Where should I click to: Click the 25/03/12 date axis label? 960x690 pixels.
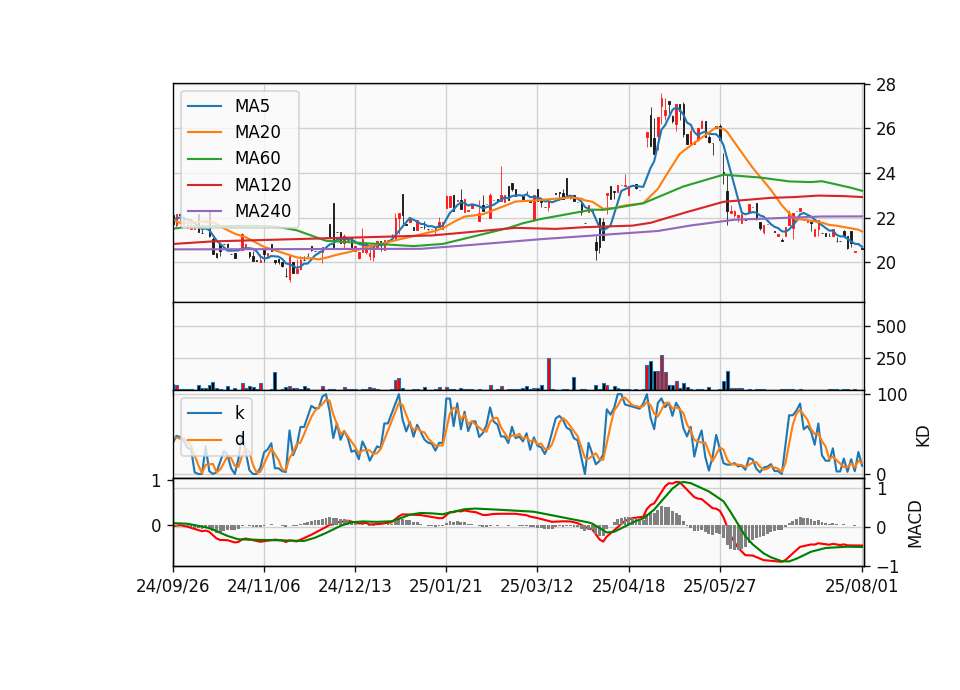(537, 586)
